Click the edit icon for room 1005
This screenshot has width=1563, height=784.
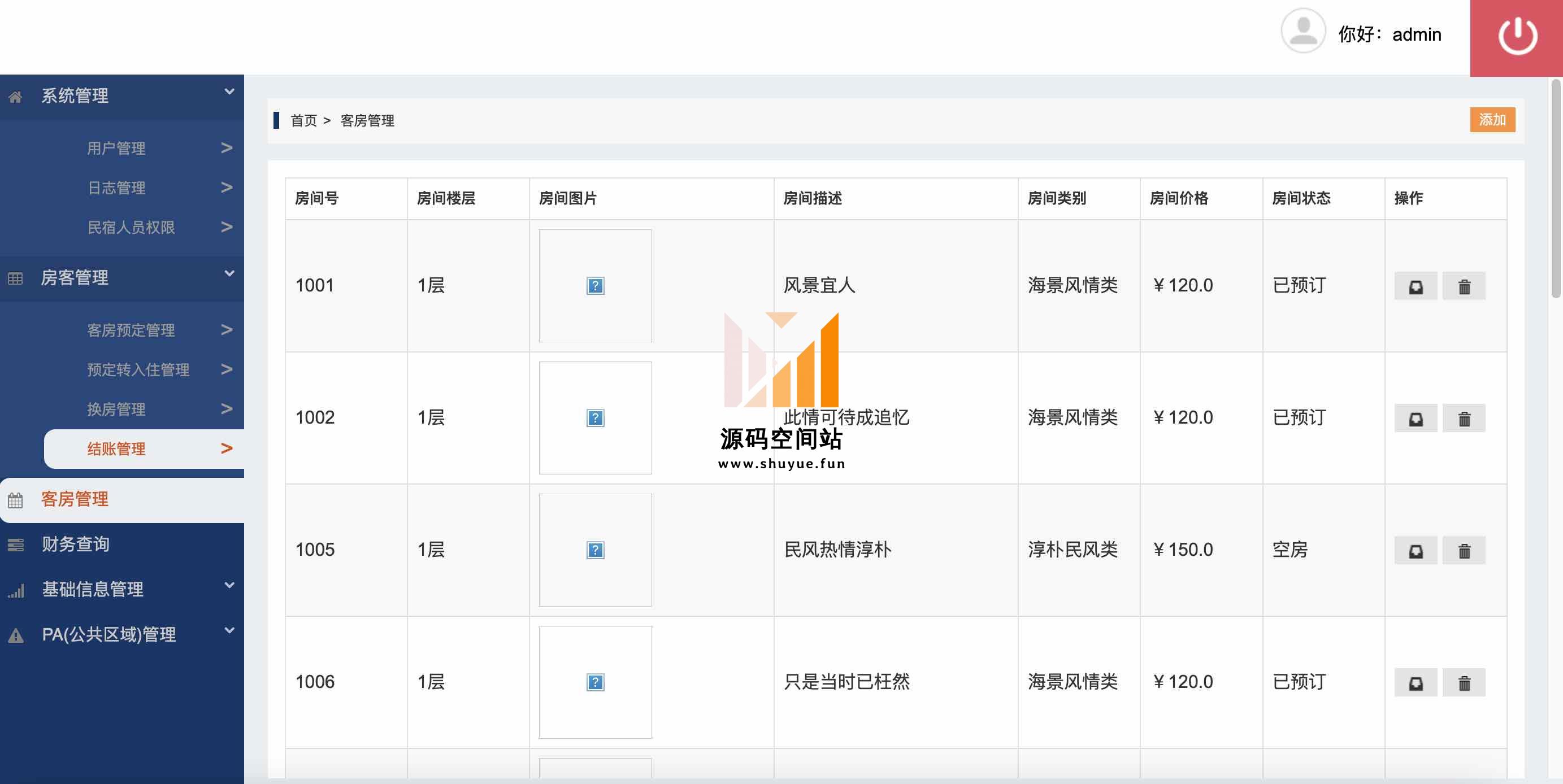pos(1416,551)
